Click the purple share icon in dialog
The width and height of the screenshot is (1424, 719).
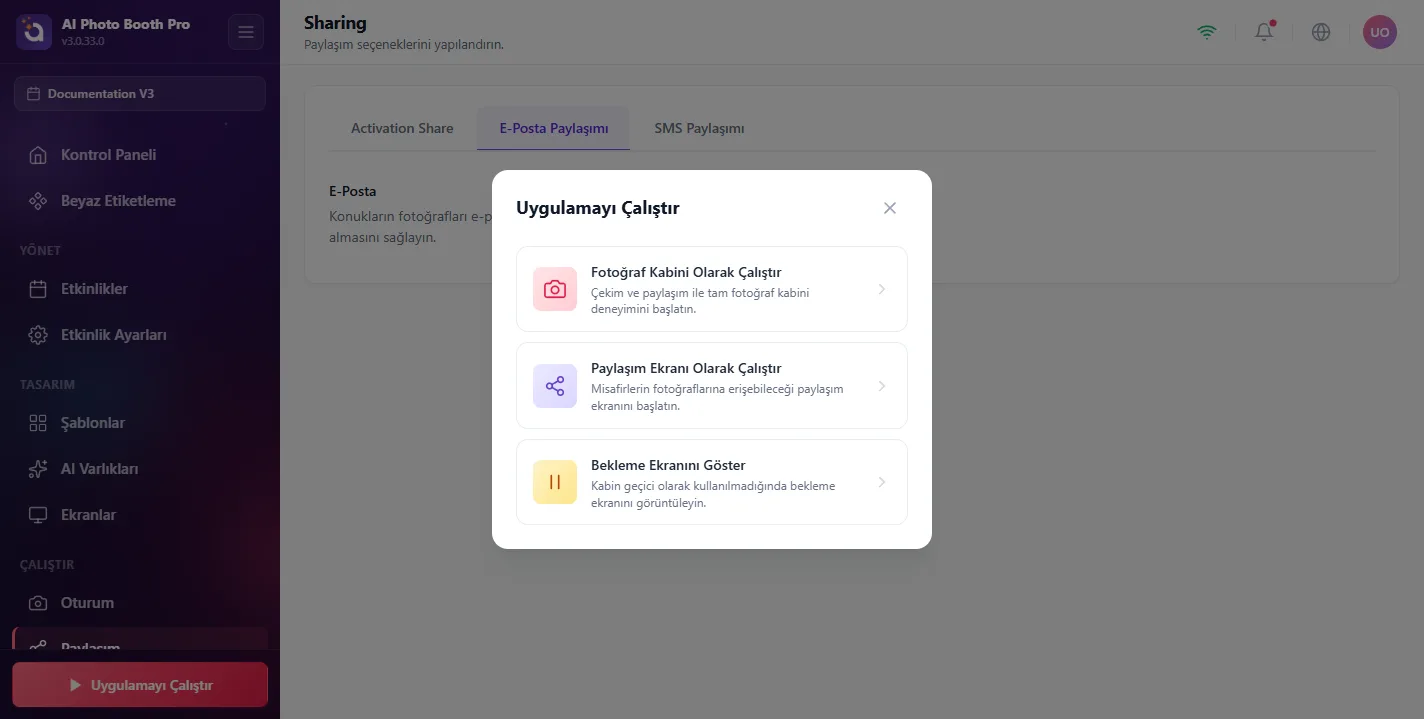tap(555, 386)
